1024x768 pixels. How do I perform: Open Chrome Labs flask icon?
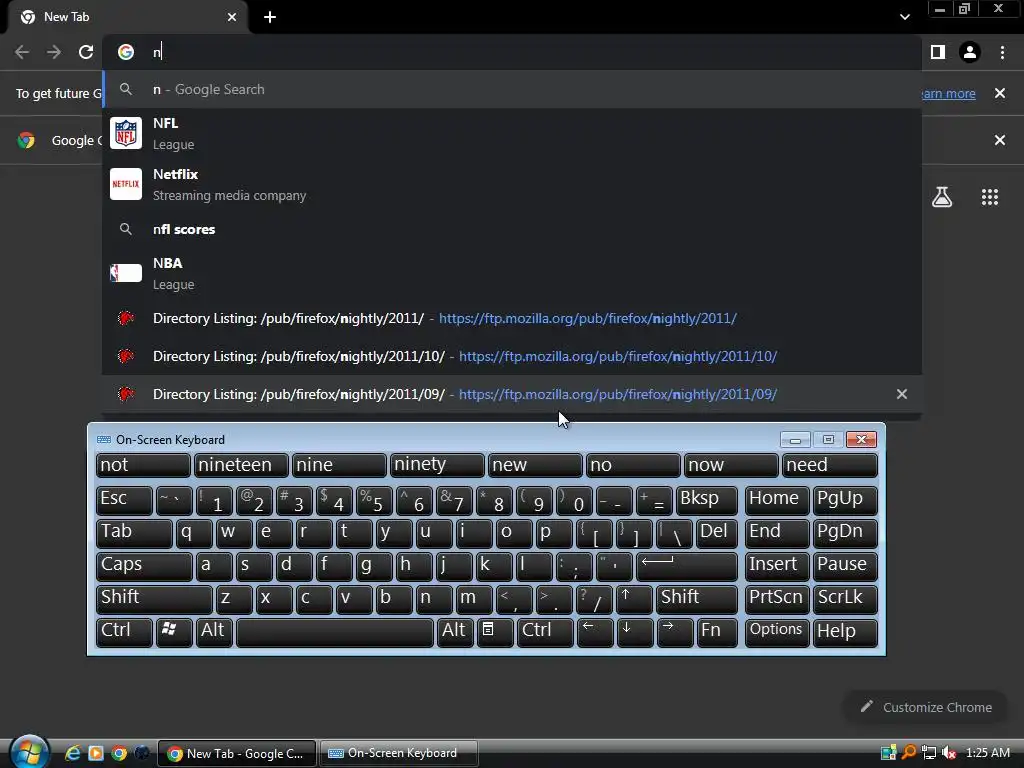[942, 197]
